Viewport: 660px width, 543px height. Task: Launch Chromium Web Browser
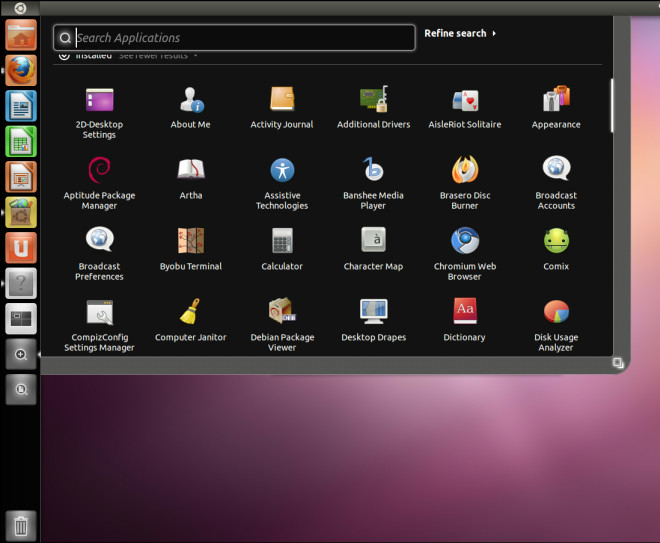pos(465,254)
